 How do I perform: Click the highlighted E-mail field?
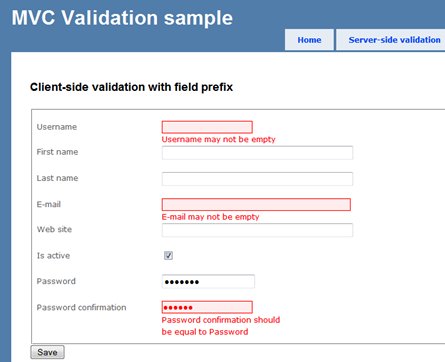(x=256, y=204)
